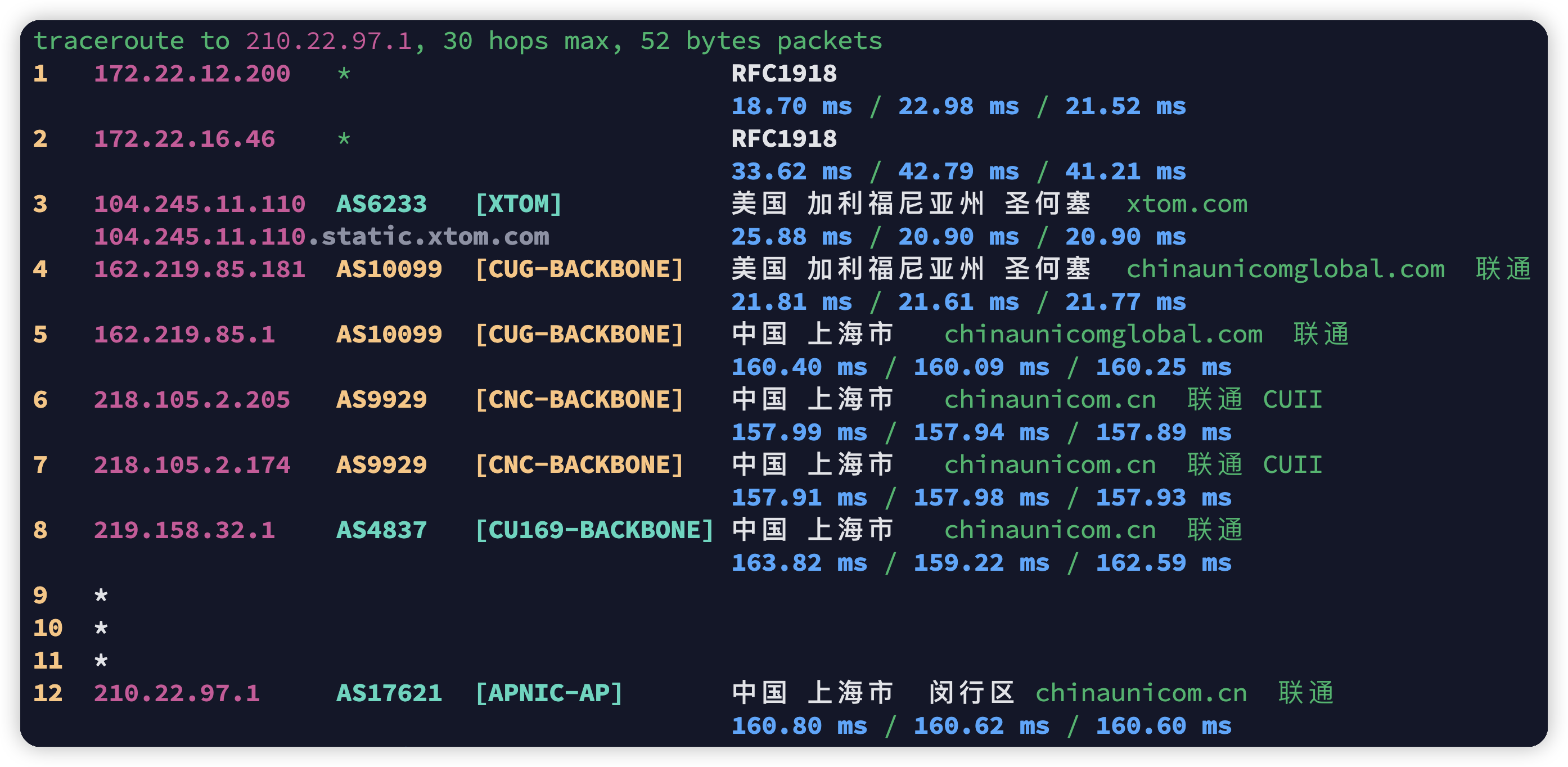This screenshot has height=767, width=1568.
Task: Click the green asterisk on hop 2 row
Action: pyautogui.click(x=344, y=139)
